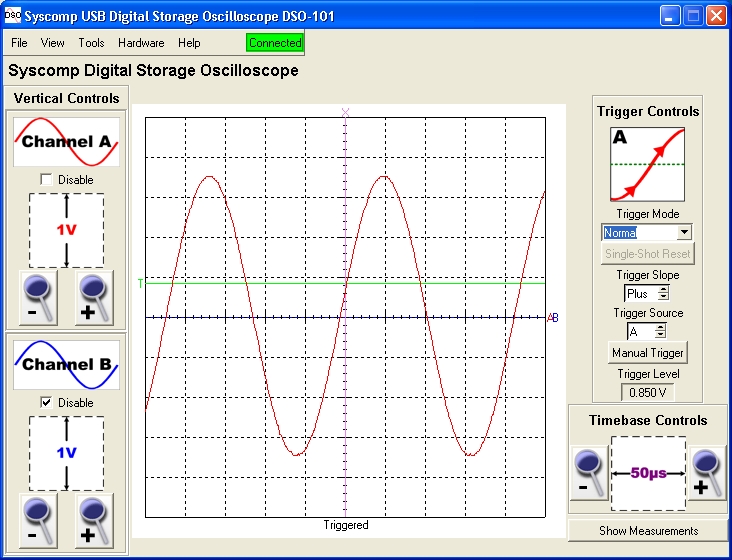This screenshot has width=732, height=560.
Task: Open the Trigger Mode dropdown
Action: (x=684, y=232)
